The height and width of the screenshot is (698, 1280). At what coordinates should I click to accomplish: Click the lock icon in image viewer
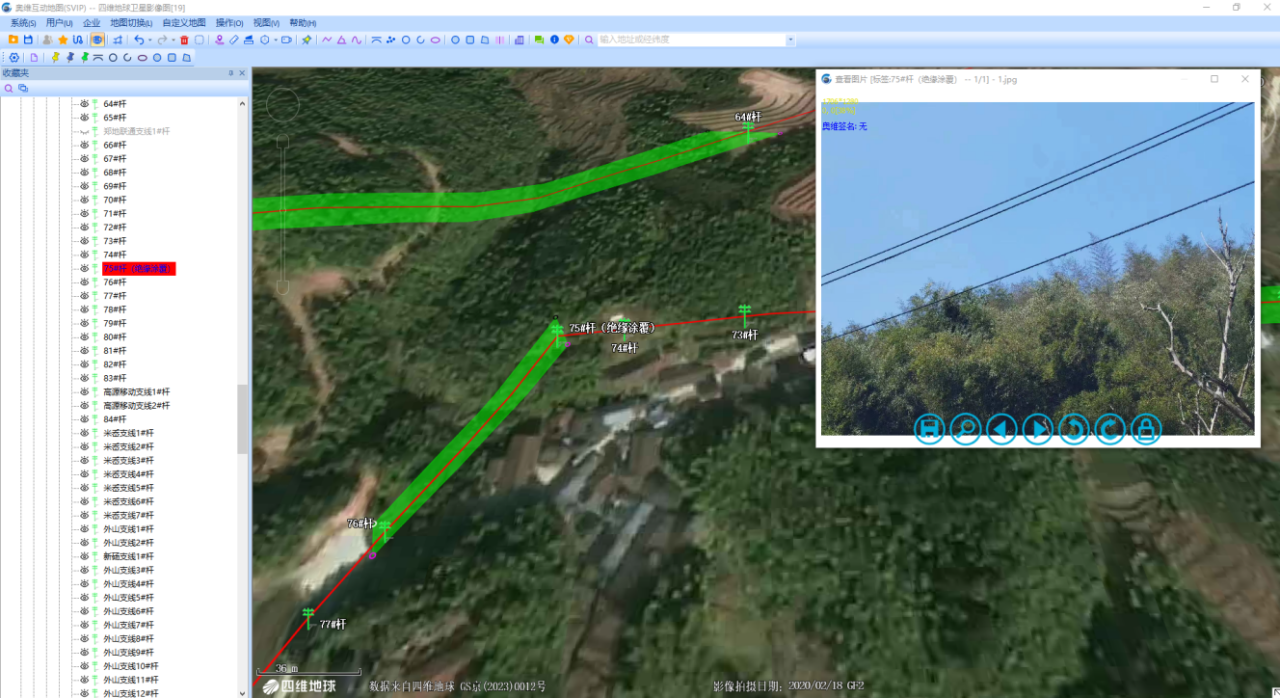point(1145,429)
